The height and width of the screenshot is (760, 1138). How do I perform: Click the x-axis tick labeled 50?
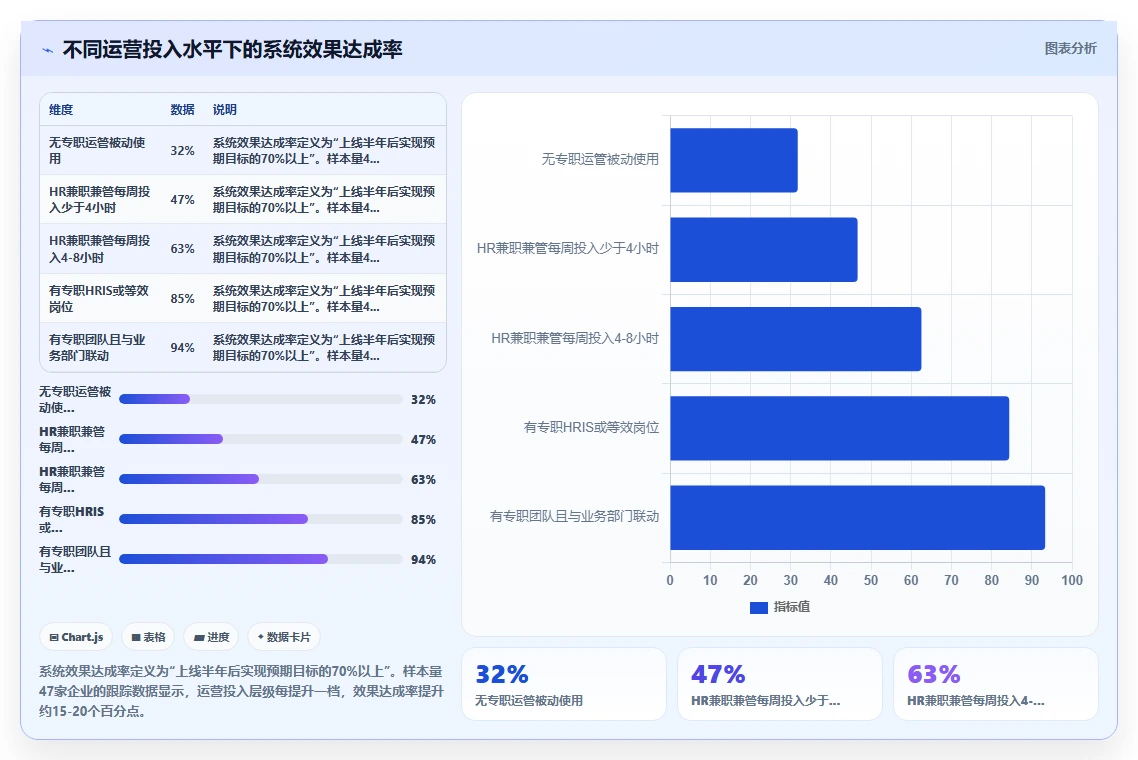pyautogui.click(x=871, y=580)
